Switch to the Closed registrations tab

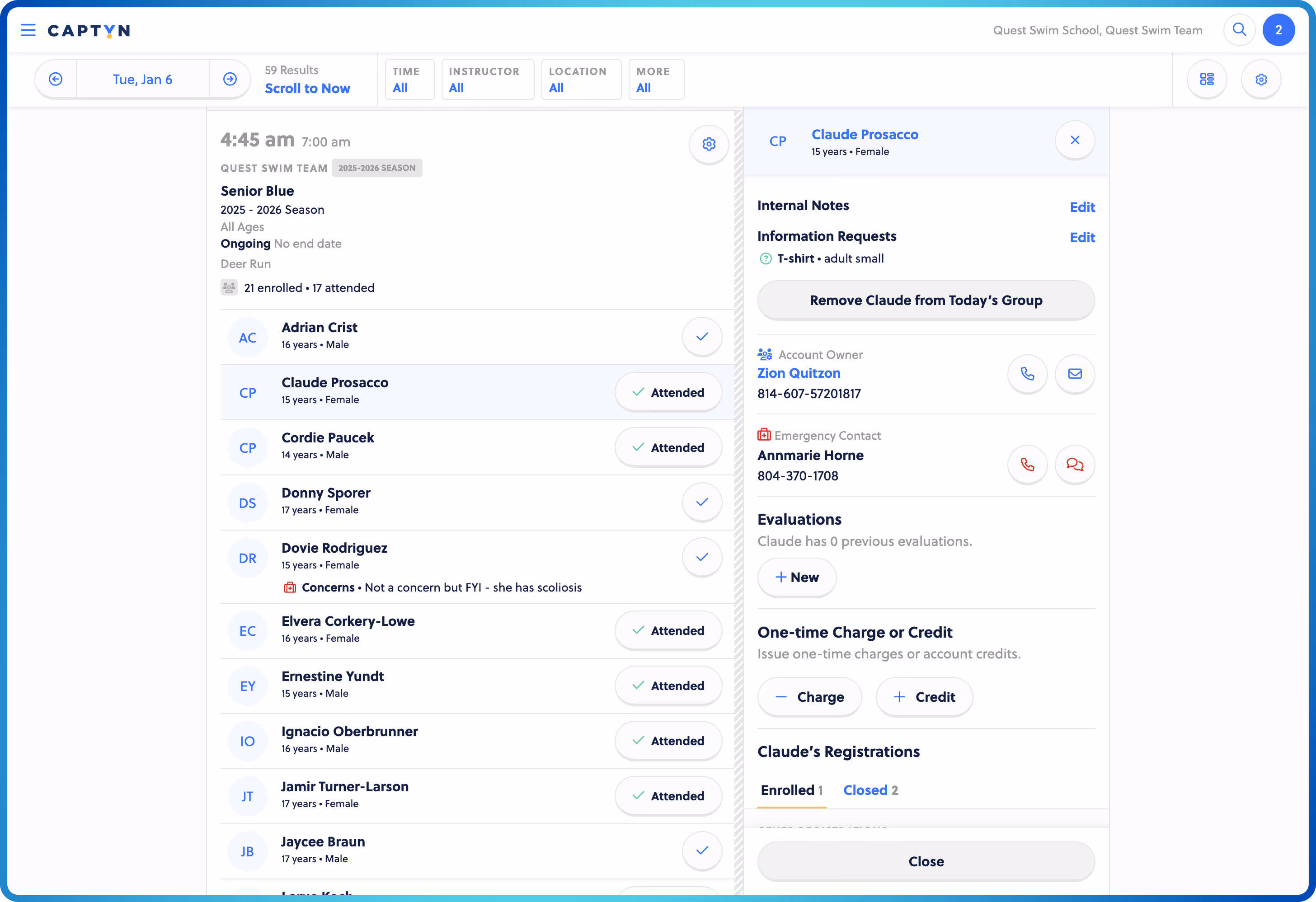pos(870,790)
